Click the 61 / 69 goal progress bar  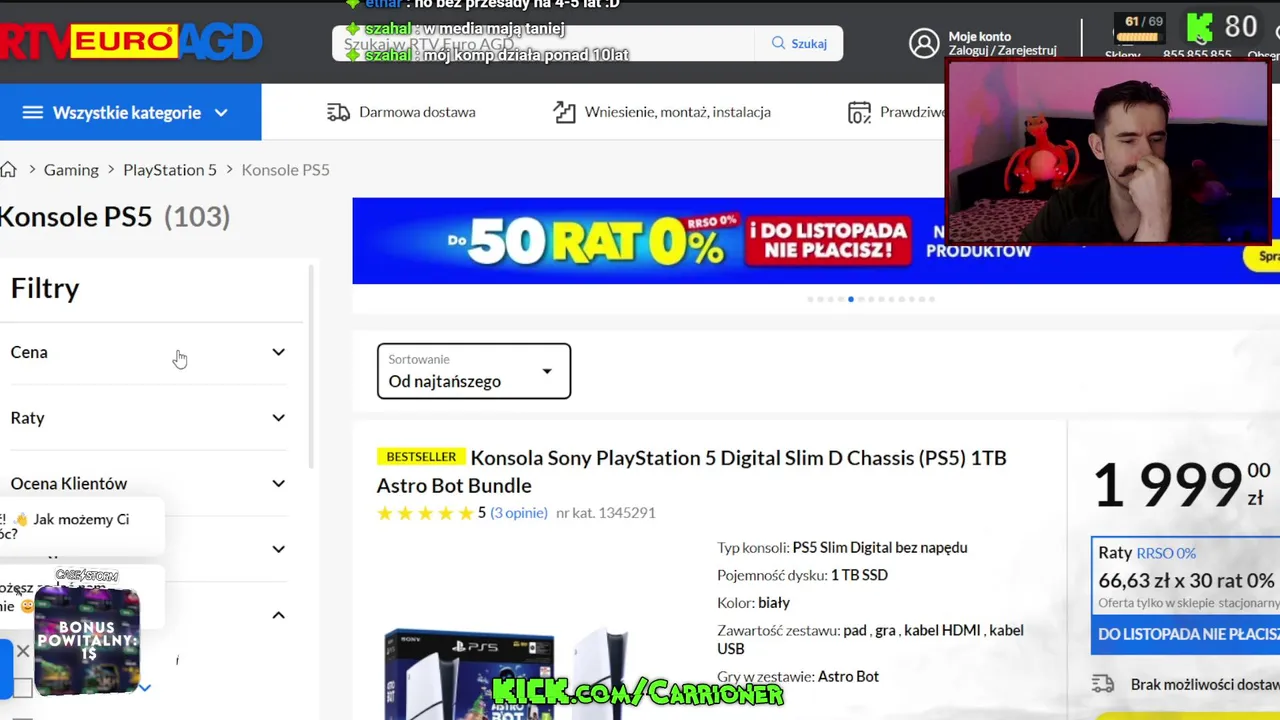pyautogui.click(x=1136, y=37)
